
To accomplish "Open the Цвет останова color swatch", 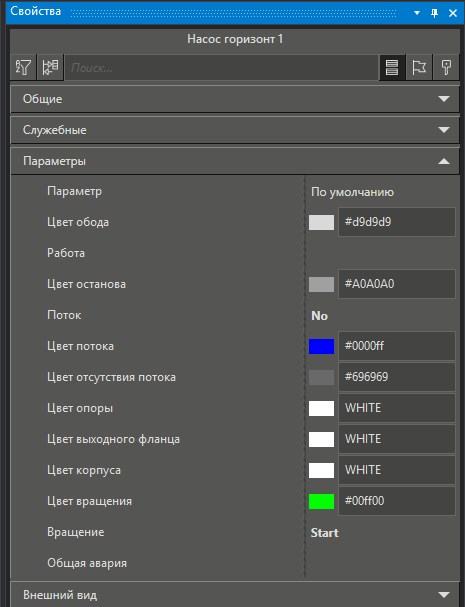I will pyautogui.click(x=321, y=284).
